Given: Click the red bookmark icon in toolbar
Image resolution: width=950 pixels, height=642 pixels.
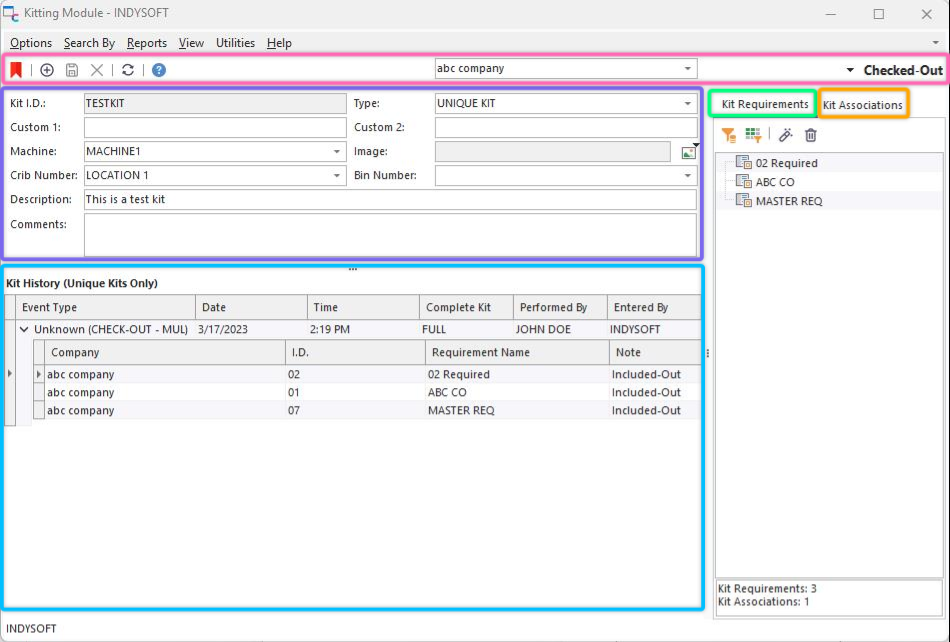Looking at the screenshot, I should click(x=16, y=70).
